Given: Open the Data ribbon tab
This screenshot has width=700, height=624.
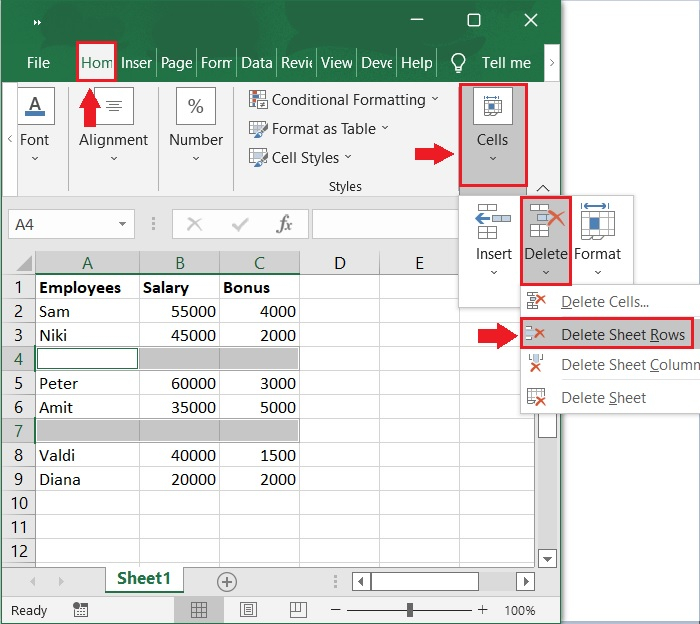Looking at the screenshot, I should (x=257, y=62).
